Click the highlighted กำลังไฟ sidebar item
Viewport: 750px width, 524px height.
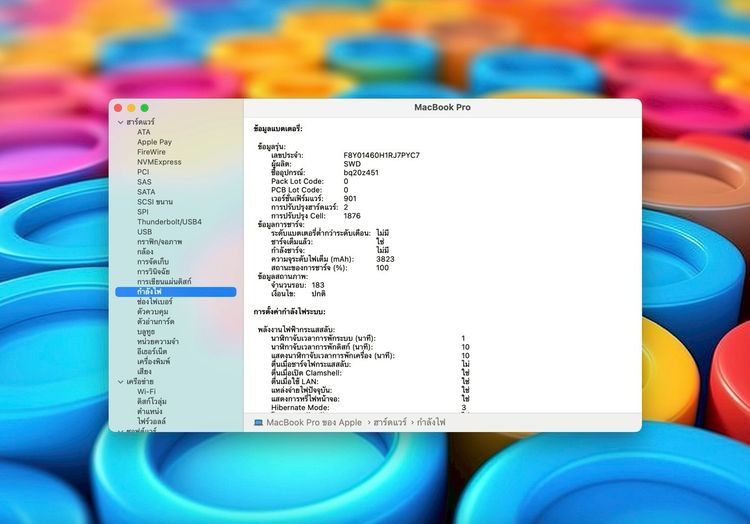pyautogui.click(x=151, y=292)
